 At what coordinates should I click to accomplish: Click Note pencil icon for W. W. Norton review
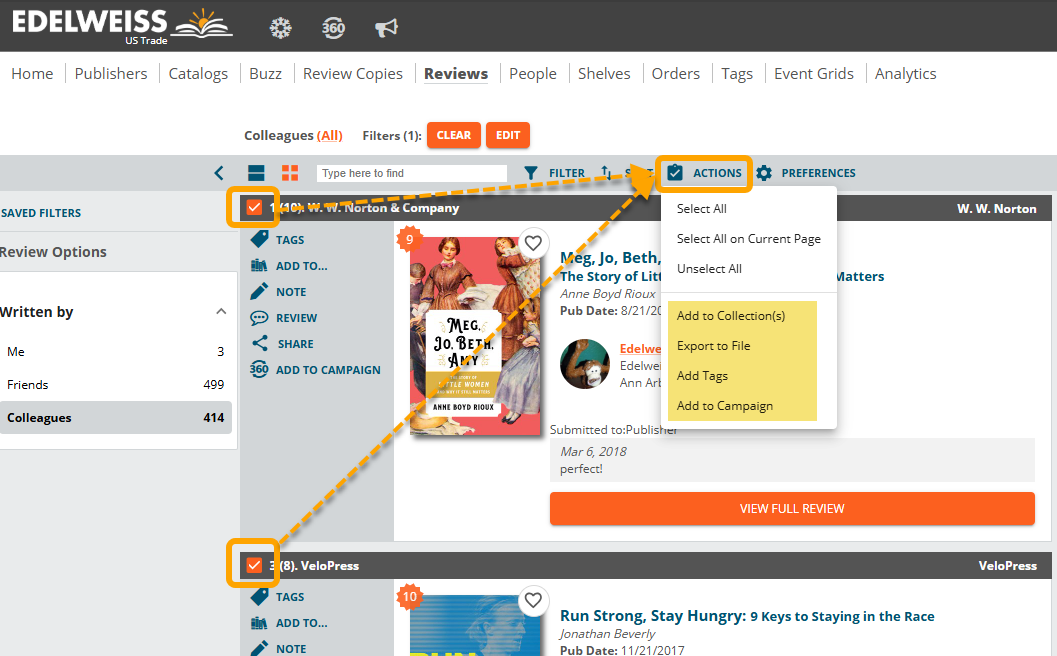tap(260, 291)
